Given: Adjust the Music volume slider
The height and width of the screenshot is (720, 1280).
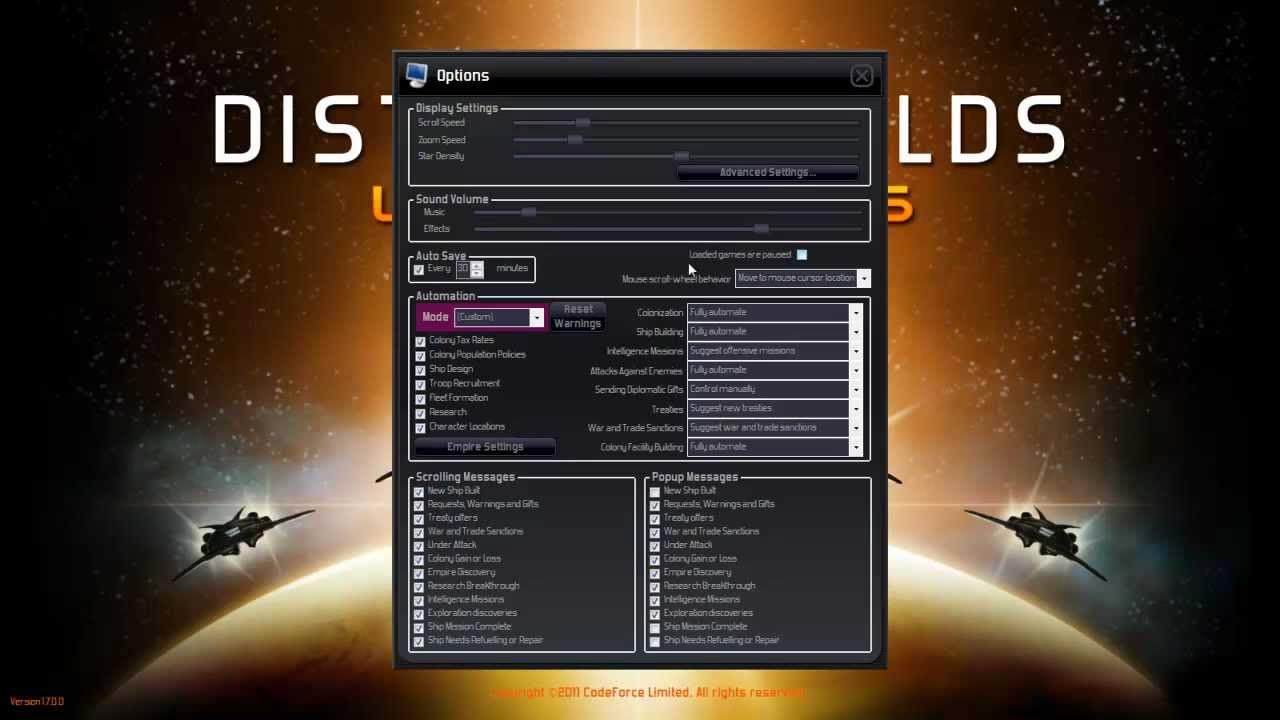Looking at the screenshot, I should [x=529, y=212].
